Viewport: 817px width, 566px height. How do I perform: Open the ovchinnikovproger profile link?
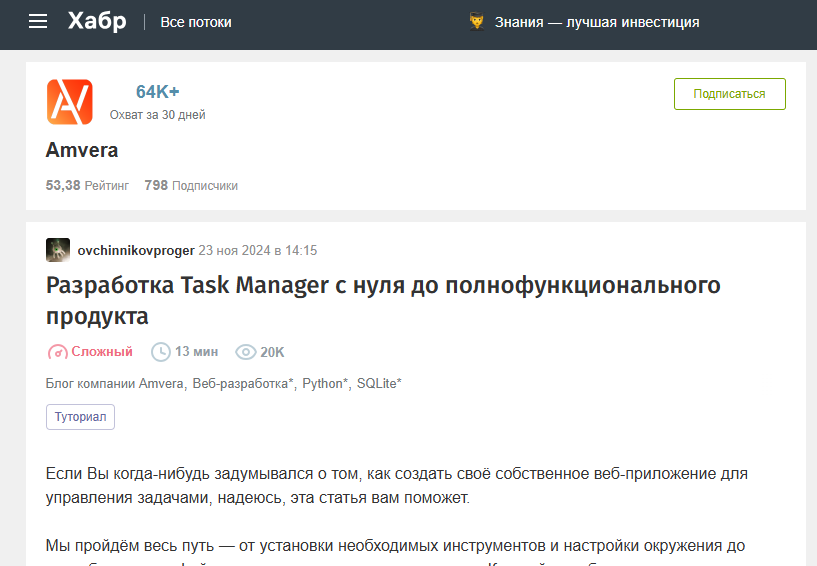coord(136,251)
